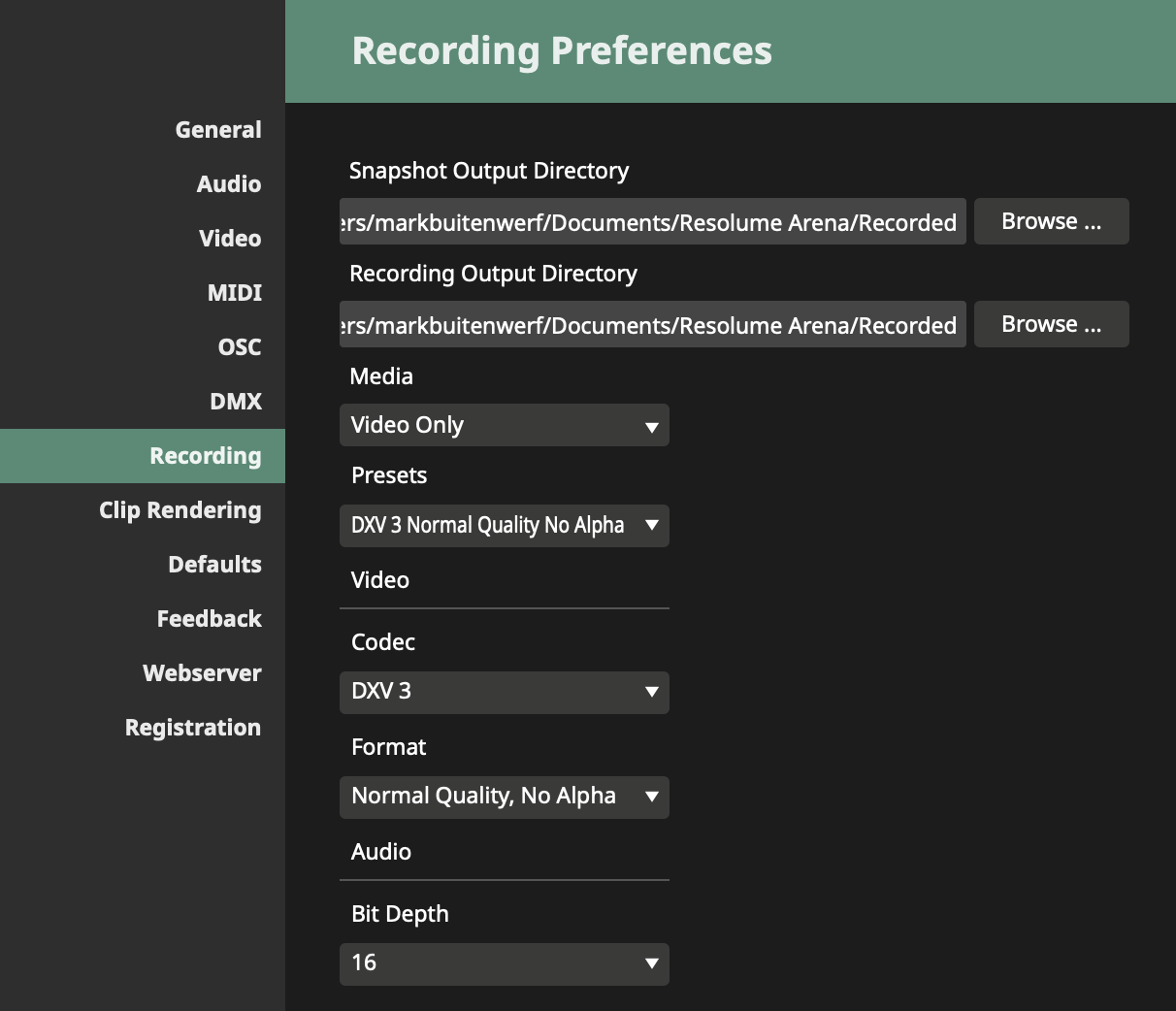Screen dimensions: 1176x1011
Task: Switch to the General preferences section
Action: (217, 129)
